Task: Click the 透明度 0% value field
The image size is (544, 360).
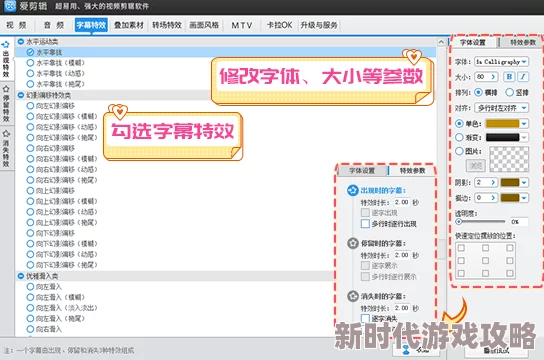Action: pyautogui.click(x=519, y=222)
